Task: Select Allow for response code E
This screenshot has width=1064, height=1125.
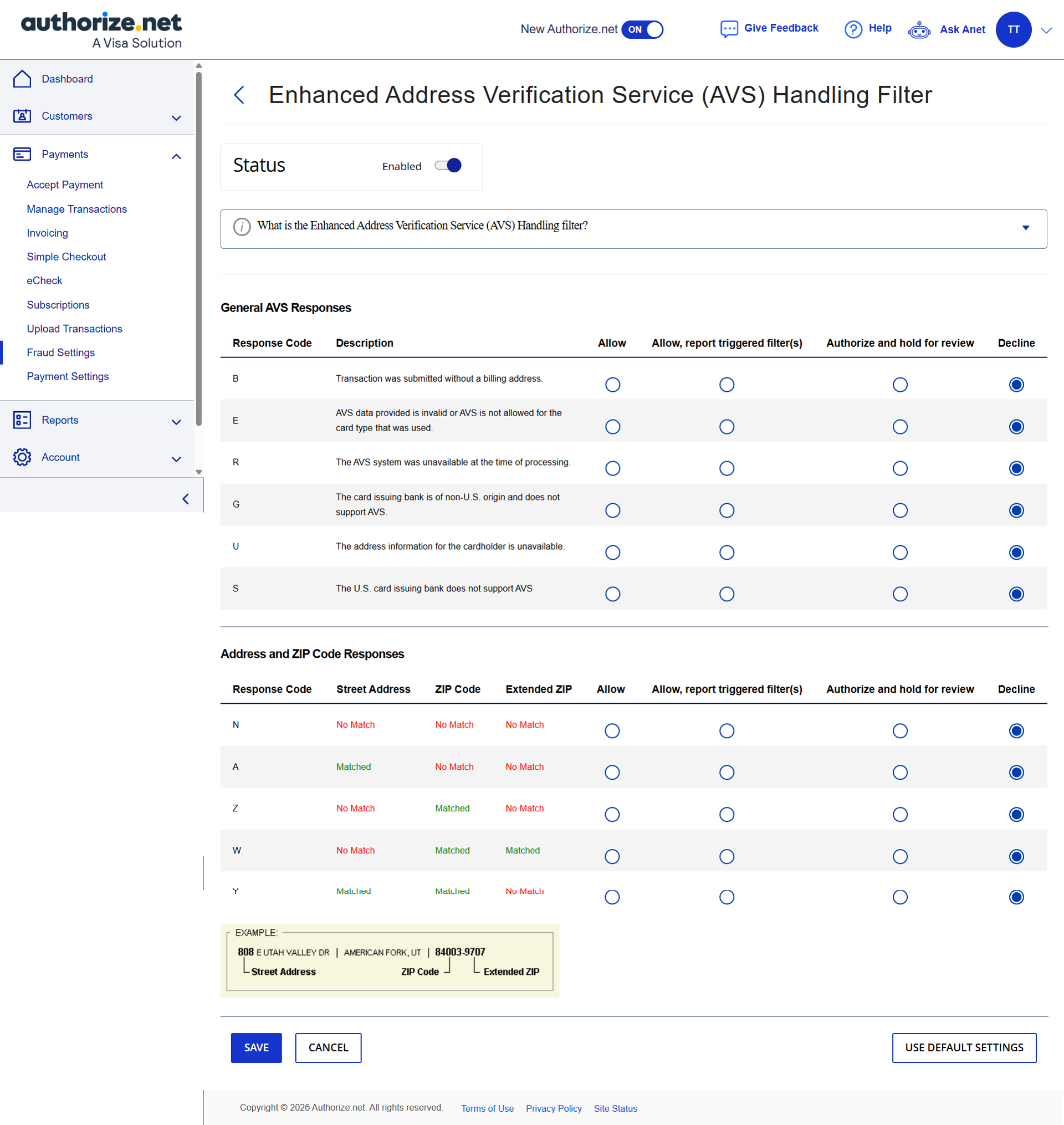Action: 612,427
